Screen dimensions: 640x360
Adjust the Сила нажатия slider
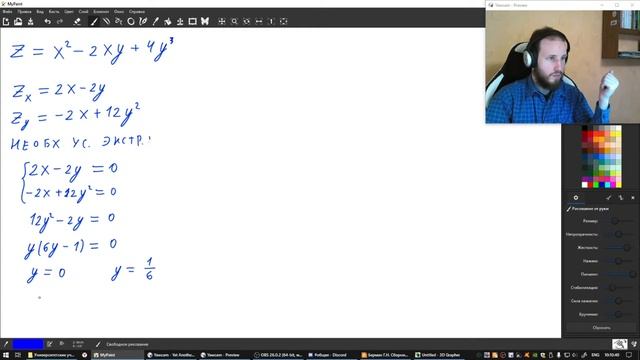point(620,301)
